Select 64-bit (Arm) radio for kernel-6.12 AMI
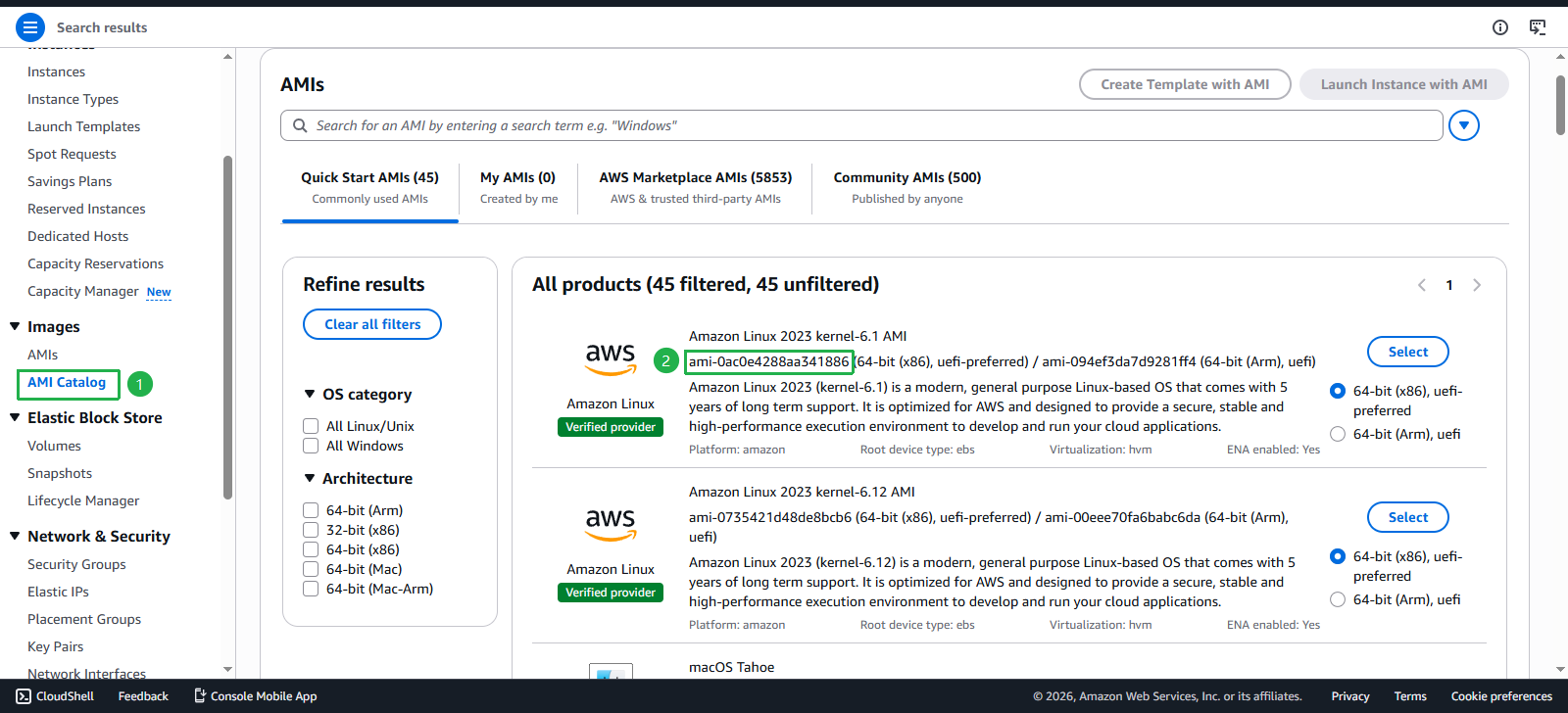 [1338, 599]
